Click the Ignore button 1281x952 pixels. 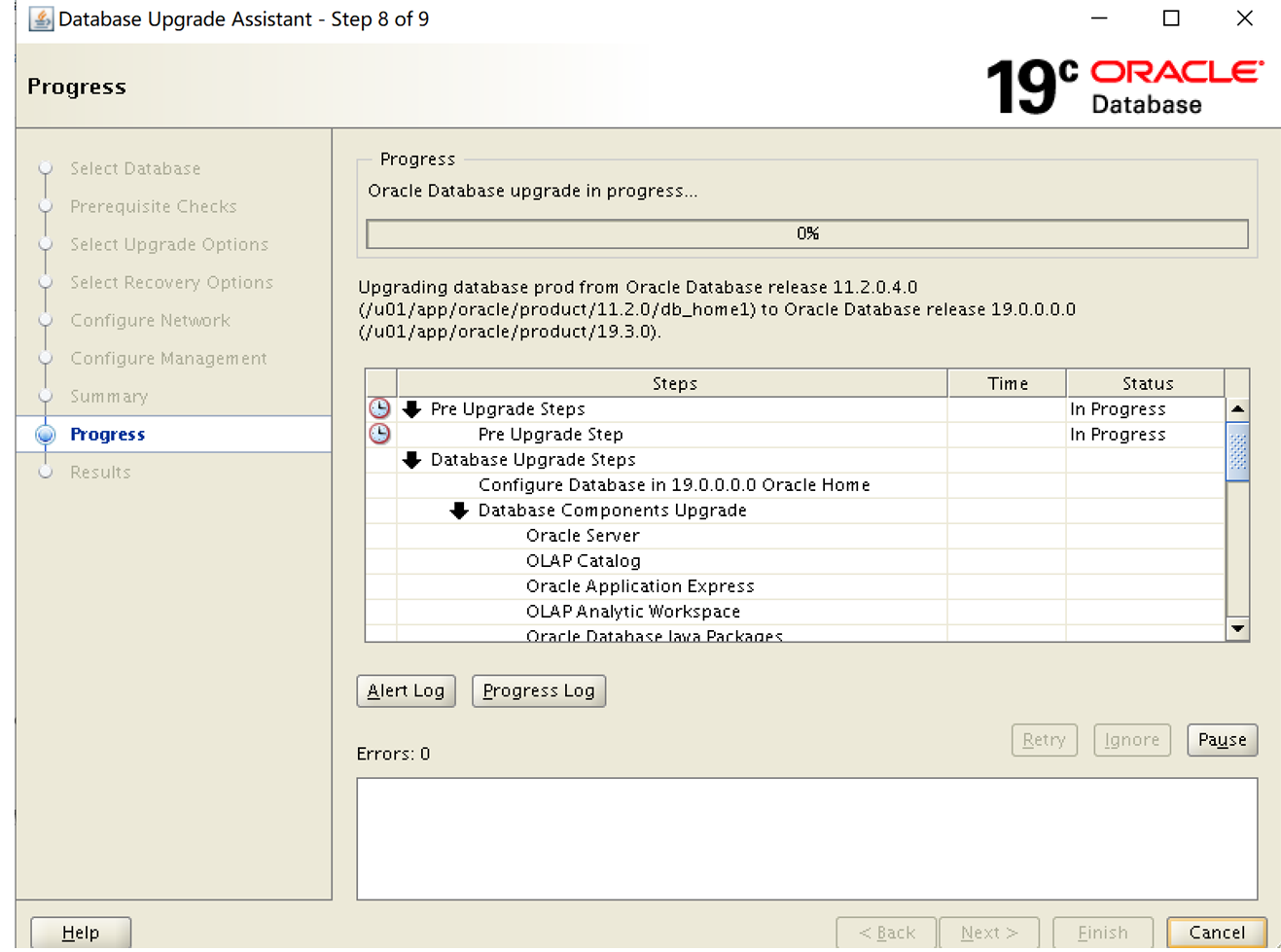(1131, 740)
